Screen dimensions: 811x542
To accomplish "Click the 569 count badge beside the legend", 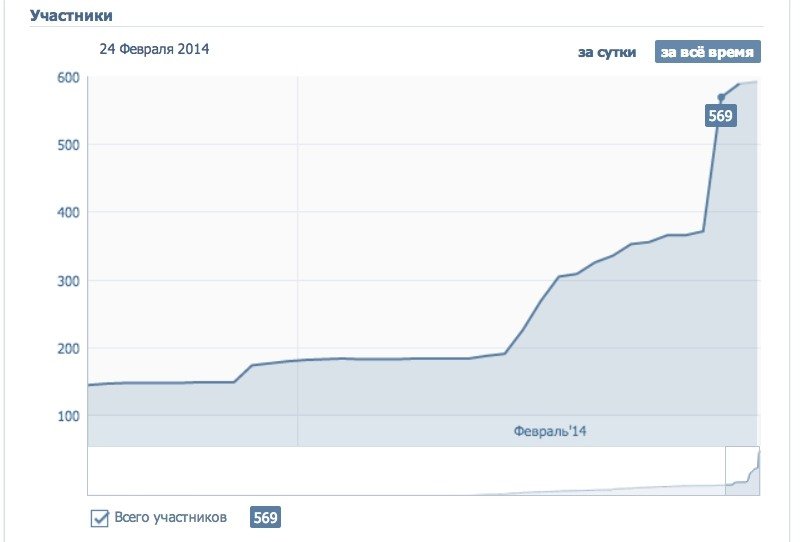I will (265, 518).
